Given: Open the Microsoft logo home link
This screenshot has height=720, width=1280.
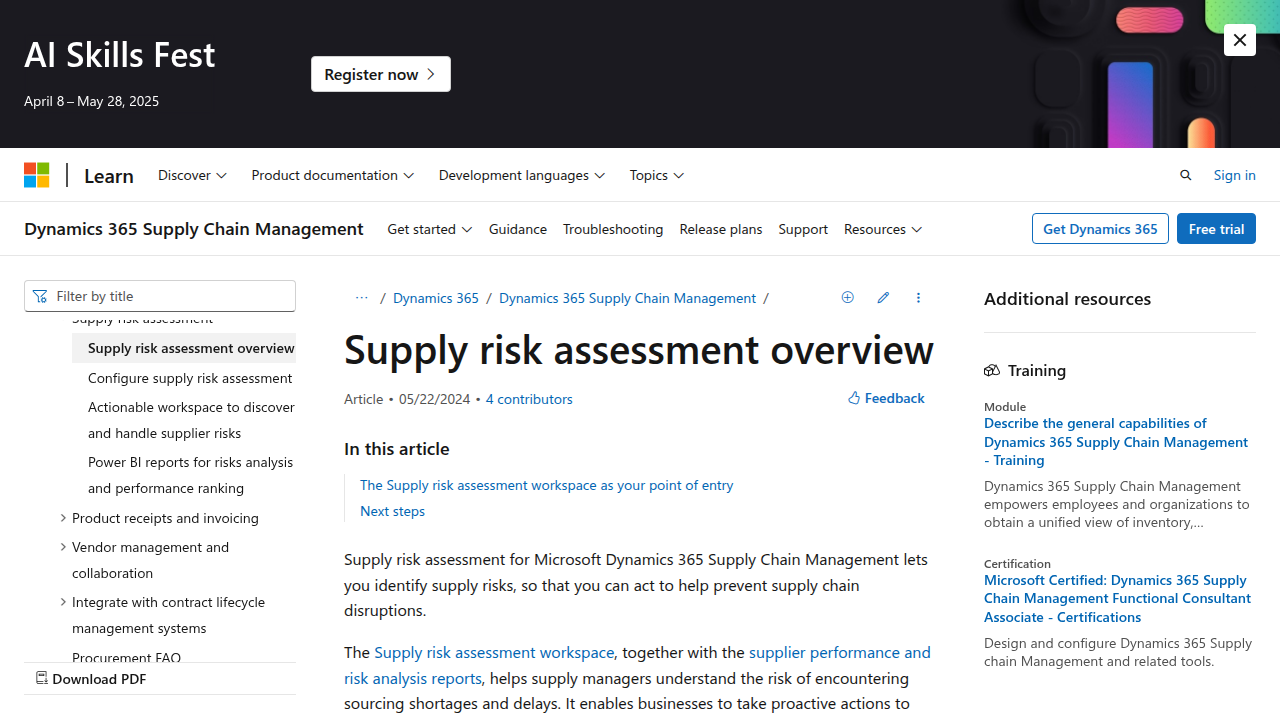Looking at the screenshot, I should (x=37, y=175).
